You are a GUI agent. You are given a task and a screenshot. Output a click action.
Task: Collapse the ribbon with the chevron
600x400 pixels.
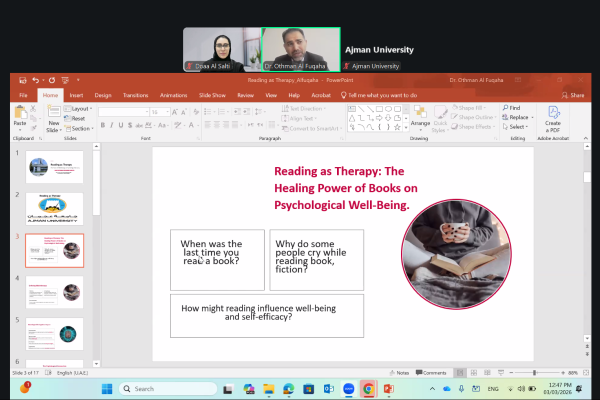point(586,138)
